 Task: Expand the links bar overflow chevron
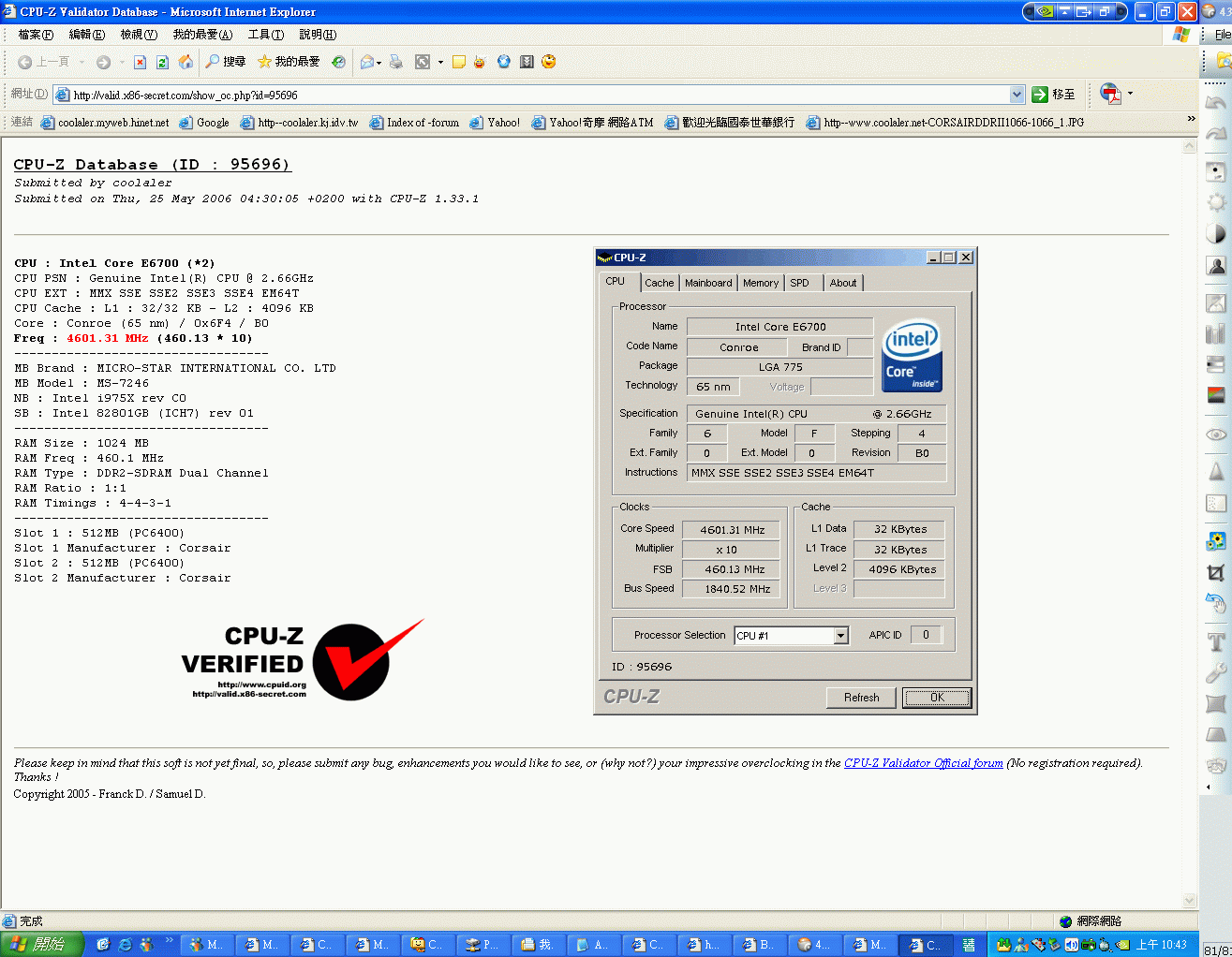click(1191, 119)
